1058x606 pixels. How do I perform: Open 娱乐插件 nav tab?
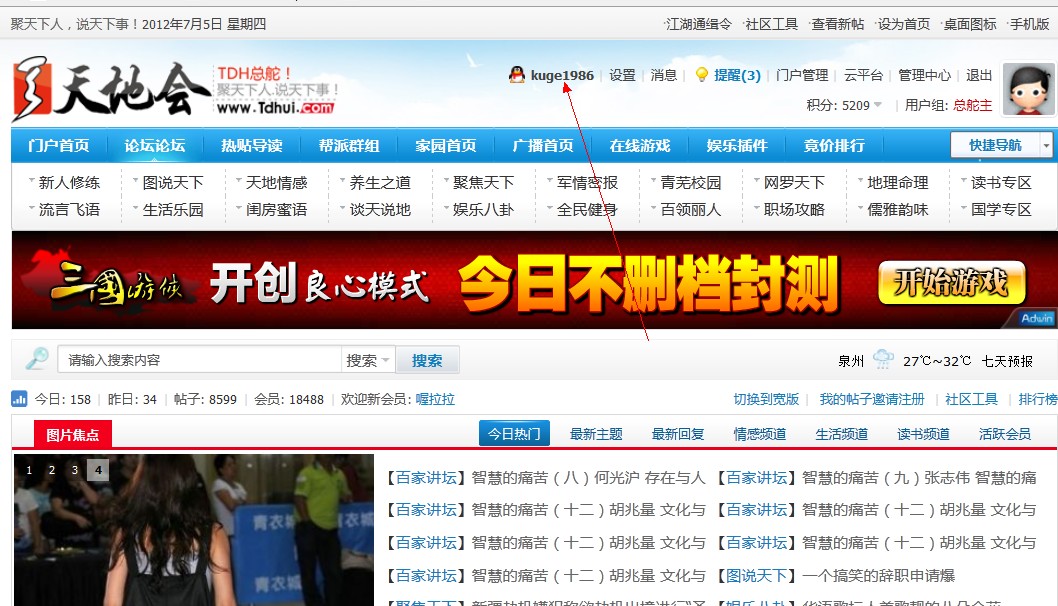pos(737,145)
